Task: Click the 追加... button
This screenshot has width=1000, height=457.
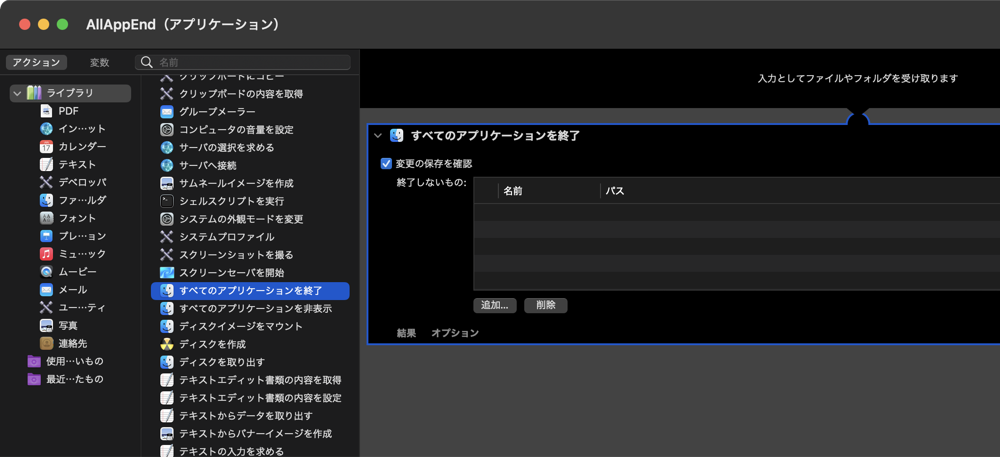Action: pyautogui.click(x=495, y=305)
